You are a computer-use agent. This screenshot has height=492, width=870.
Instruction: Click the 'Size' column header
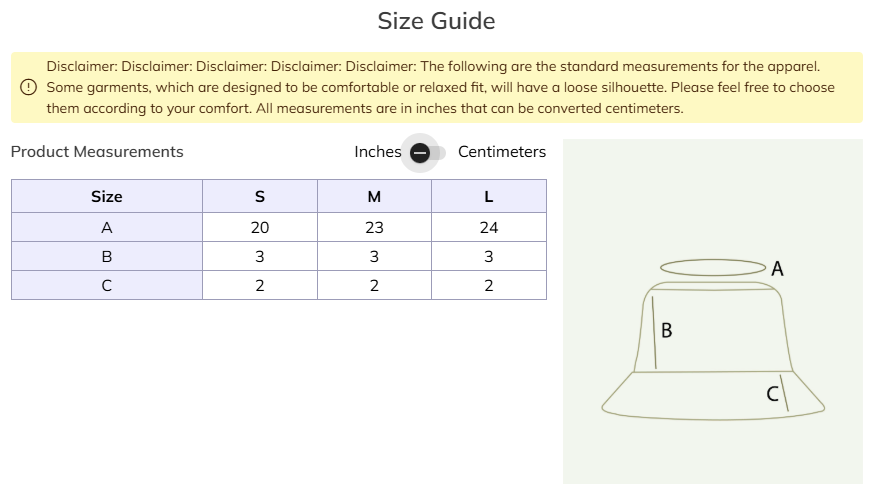[x=107, y=196]
